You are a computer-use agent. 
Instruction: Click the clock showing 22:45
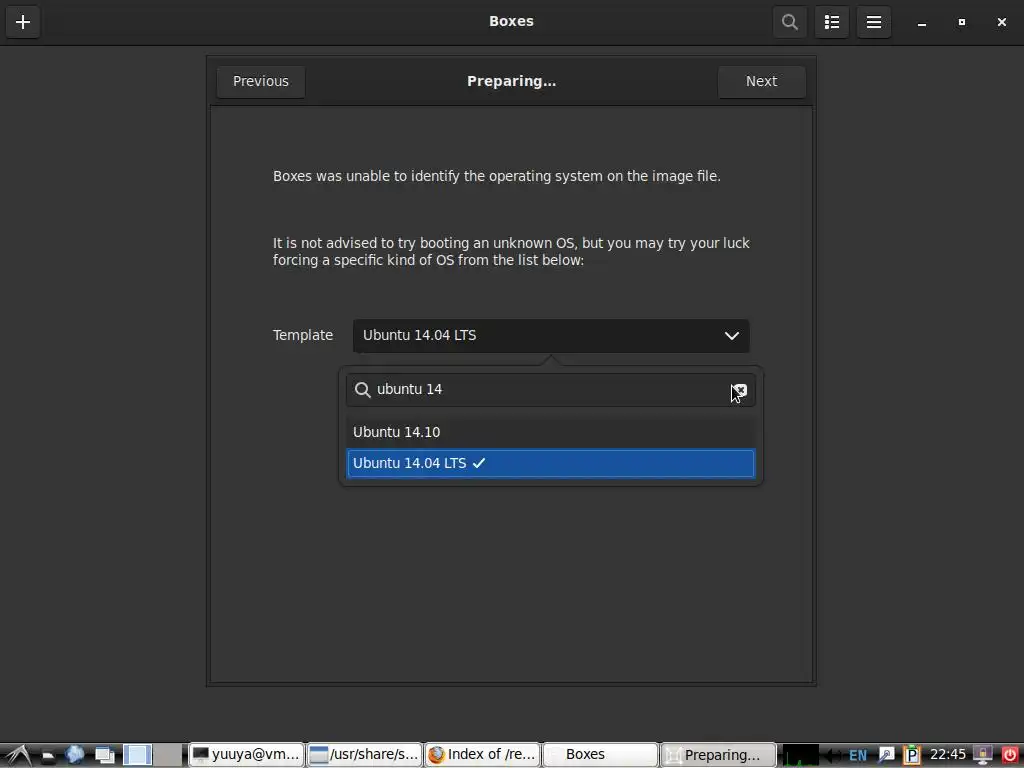click(948, 755)
